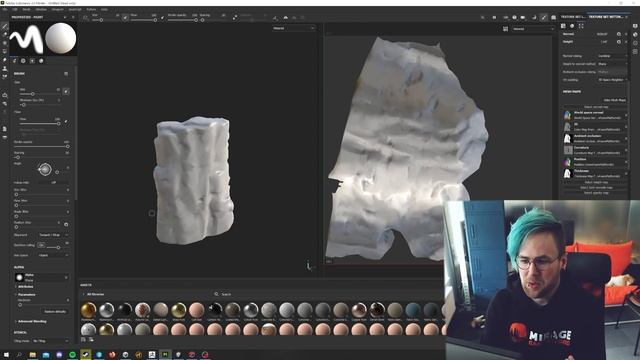The width and height of the screenshot is (640, 360).
Task: Click Select height map button
Action: click(x=596, y=182)
